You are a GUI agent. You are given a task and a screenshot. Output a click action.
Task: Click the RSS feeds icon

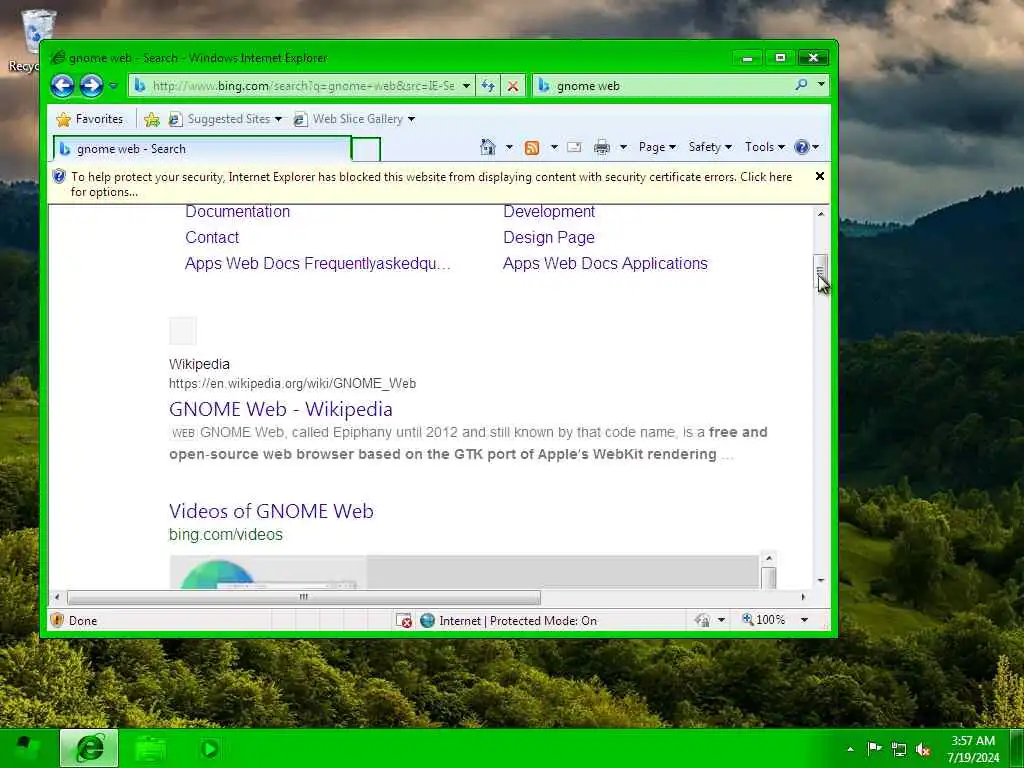(x=532, y=148)
